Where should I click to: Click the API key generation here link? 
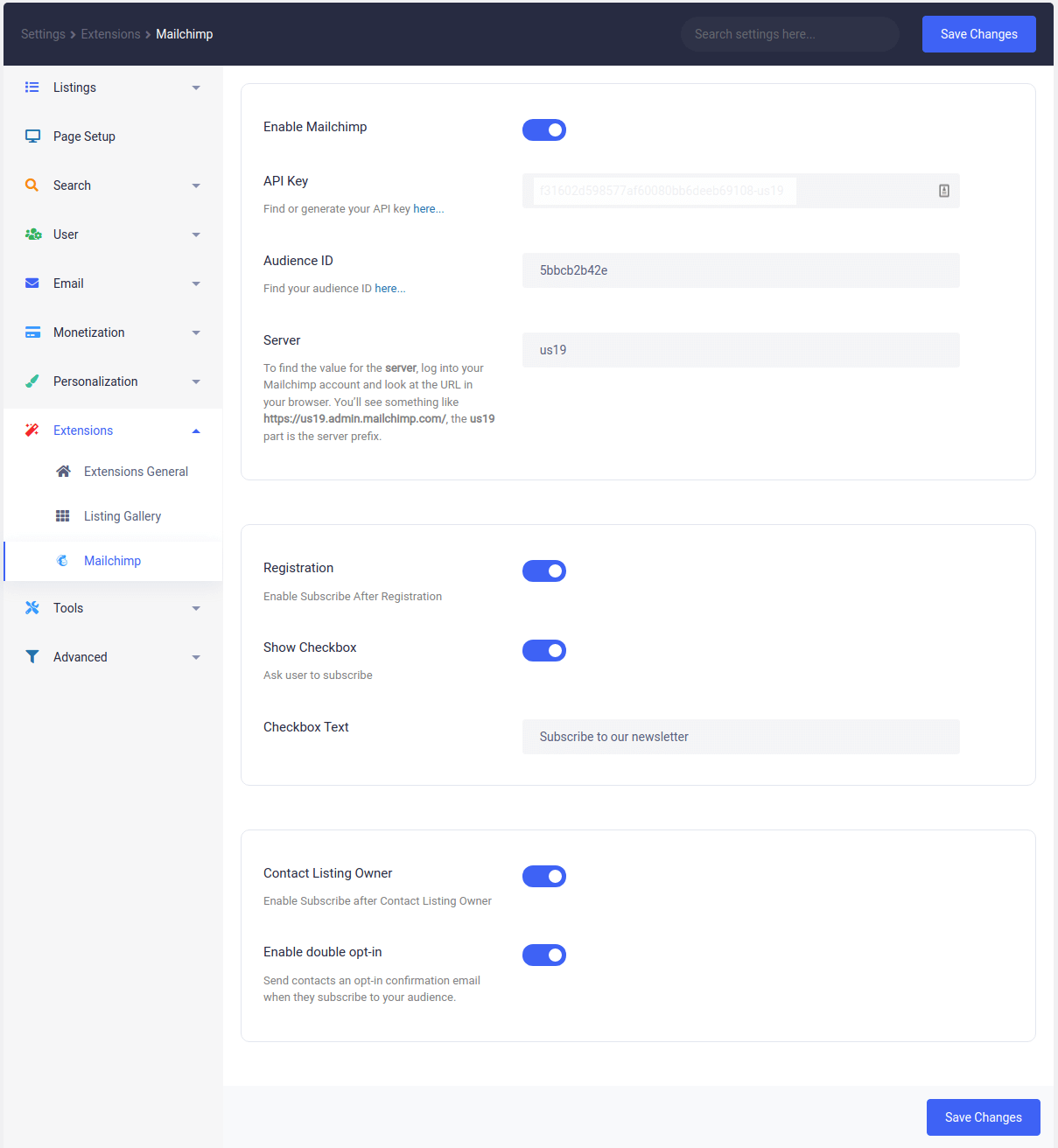(x=429, y=208)
